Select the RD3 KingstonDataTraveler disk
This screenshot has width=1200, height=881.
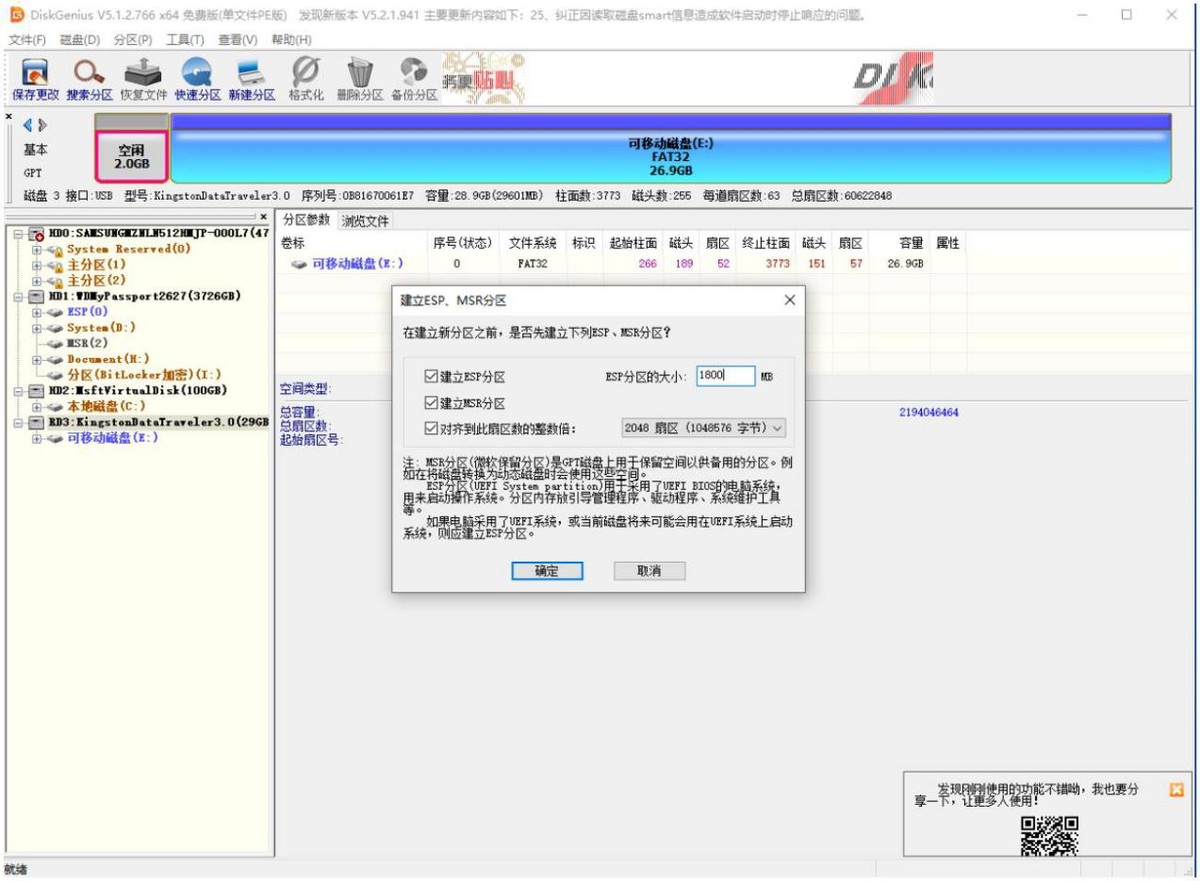(x=149, y=422)
